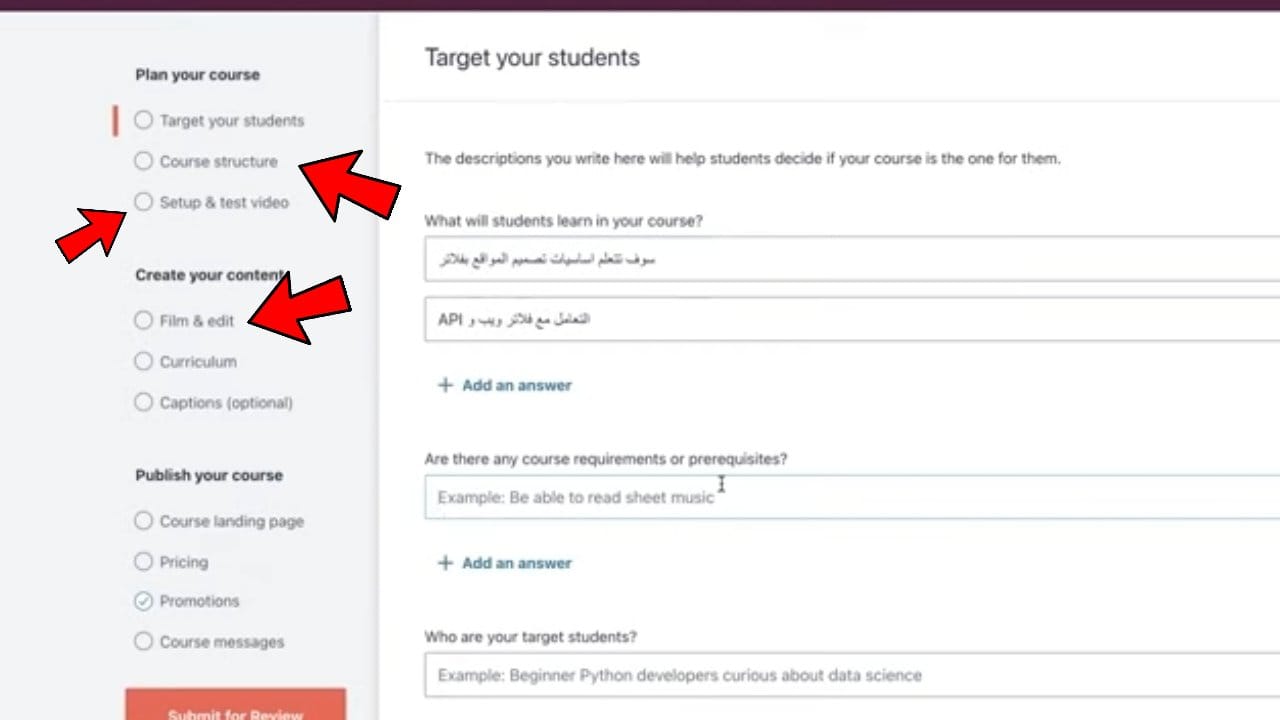Click the first learning objective text field
Viewport: 1280px width, 720px height.
click(850, 259)
